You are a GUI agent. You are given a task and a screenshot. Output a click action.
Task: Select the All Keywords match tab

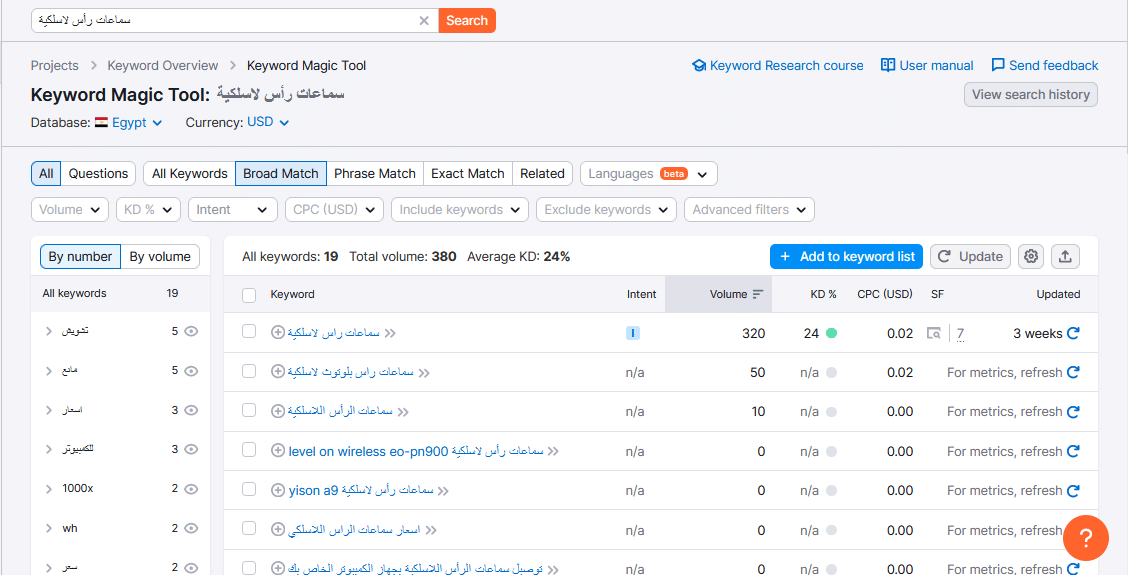pyautogui.click(x=189, y=173)
